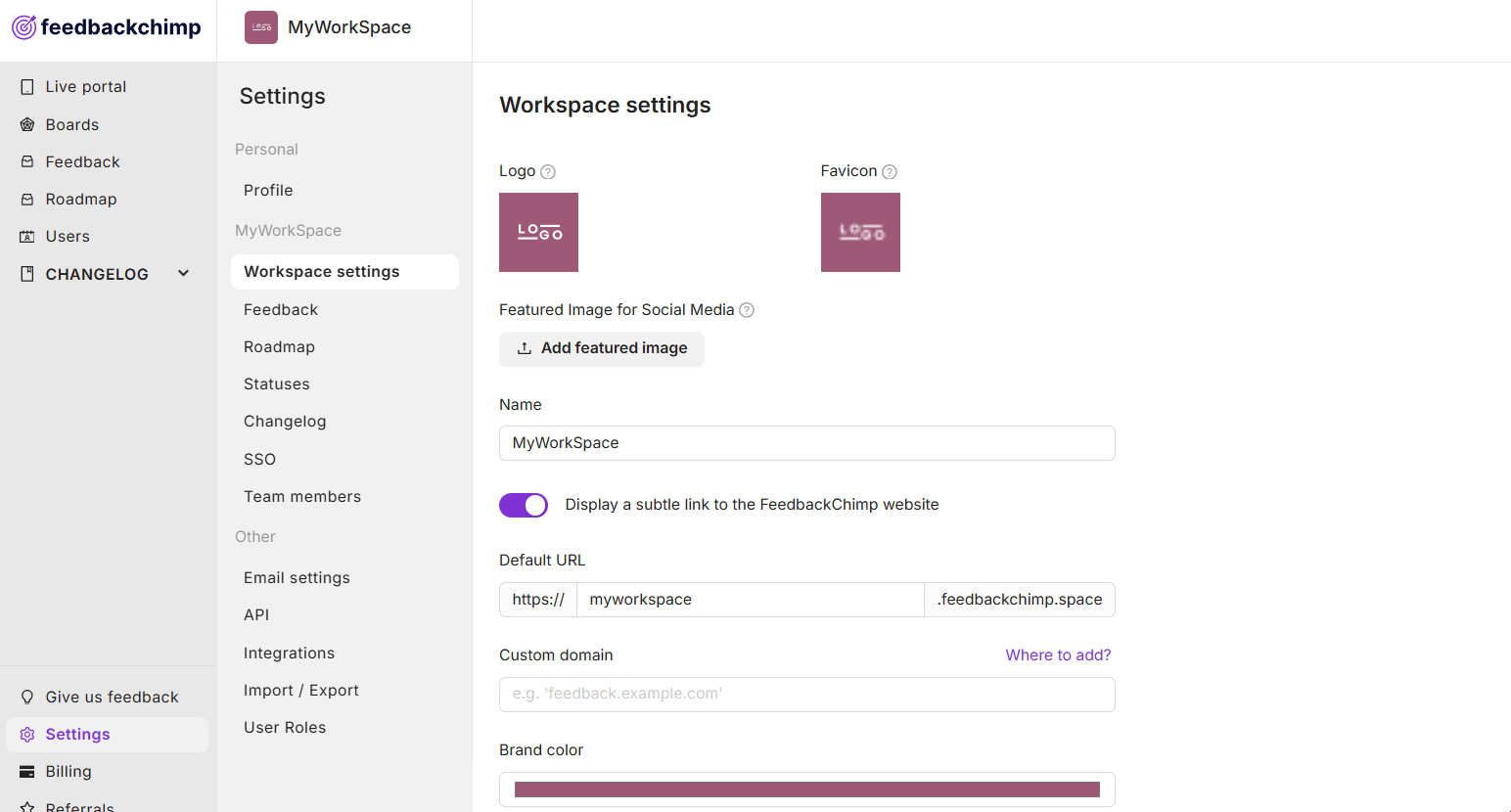The width and height of the screenshot is (1511, 812).
Task: Open the Billing page
Action: tap(69, 772)
